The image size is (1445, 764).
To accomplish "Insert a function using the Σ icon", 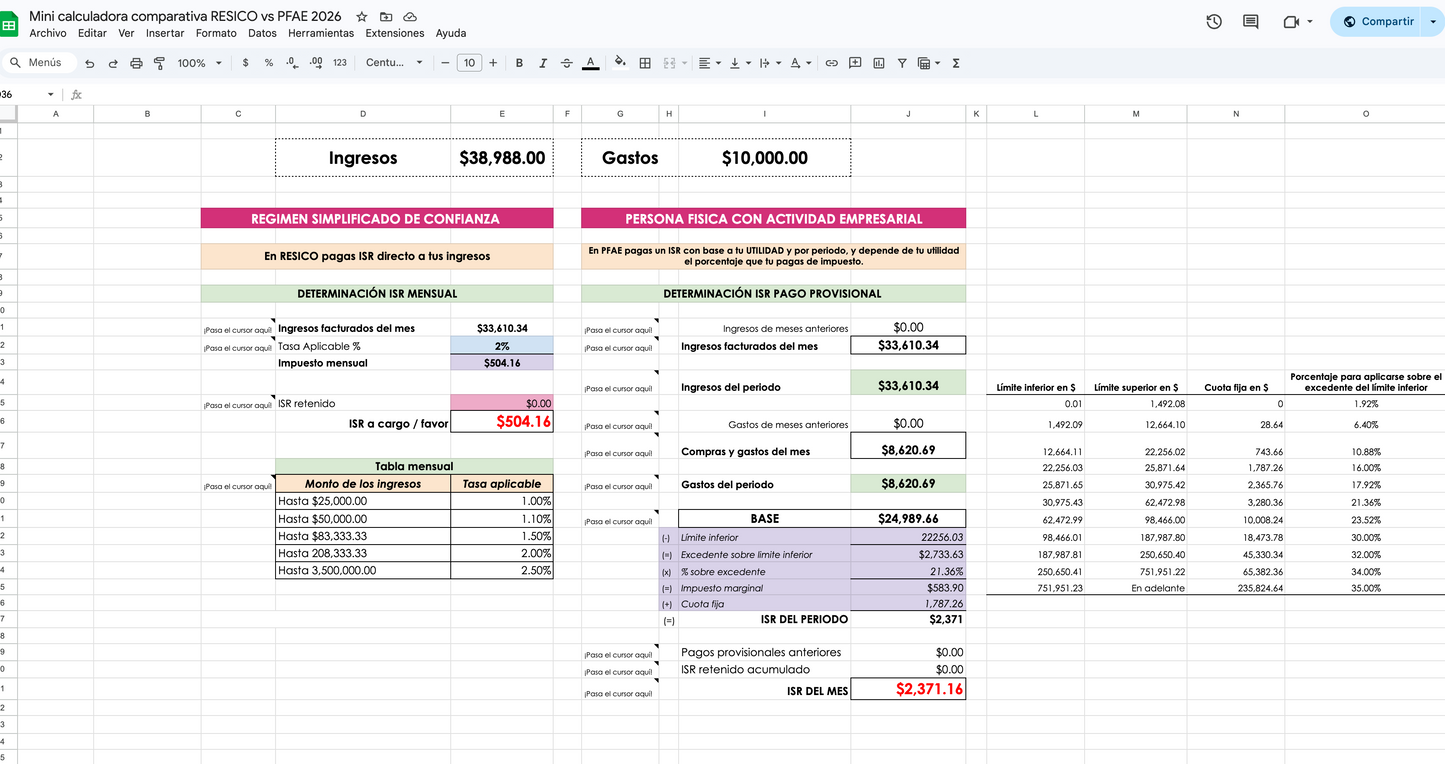I will 955,62.
